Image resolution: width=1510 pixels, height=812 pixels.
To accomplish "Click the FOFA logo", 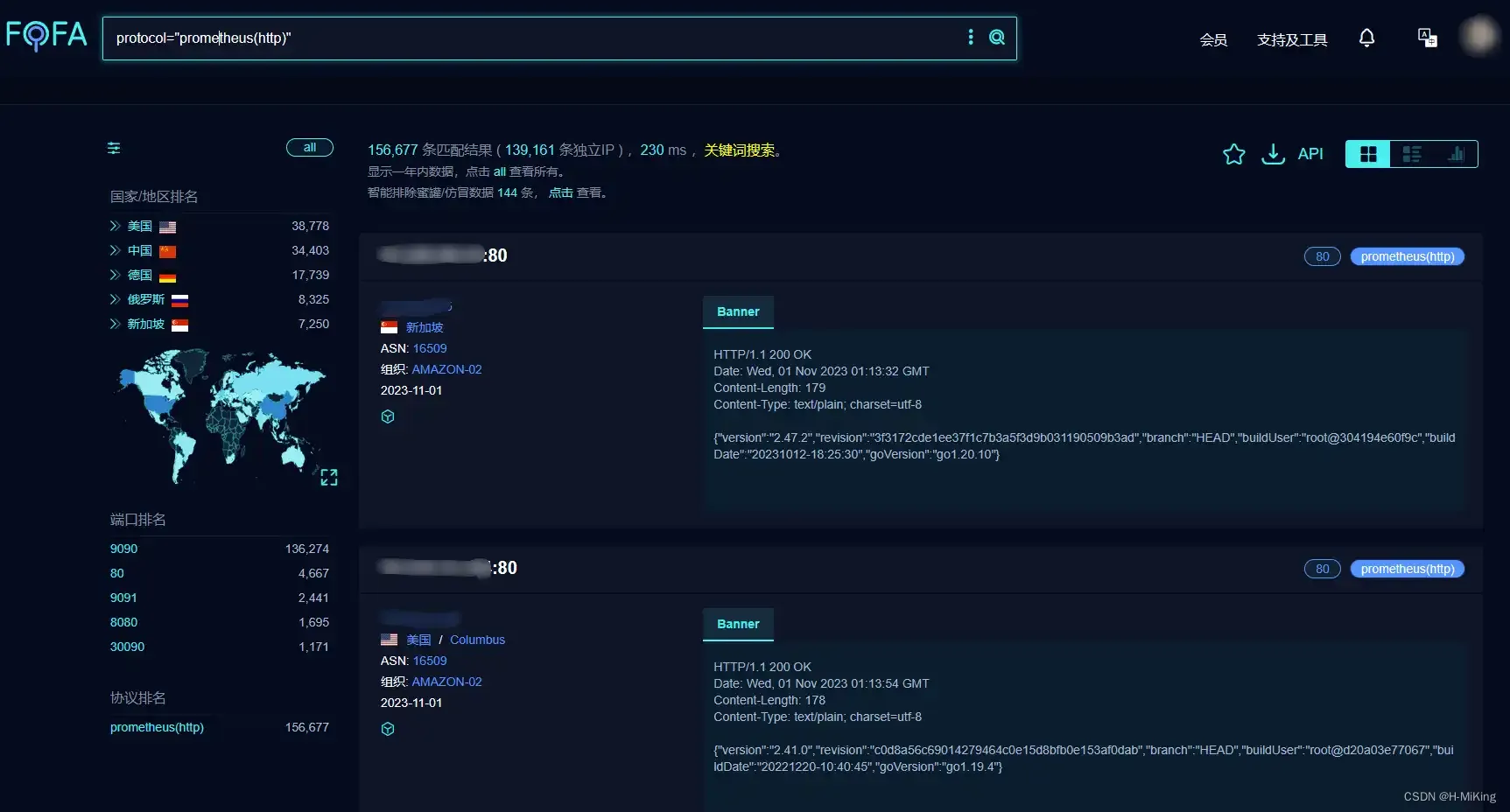I will click(46, 35).
